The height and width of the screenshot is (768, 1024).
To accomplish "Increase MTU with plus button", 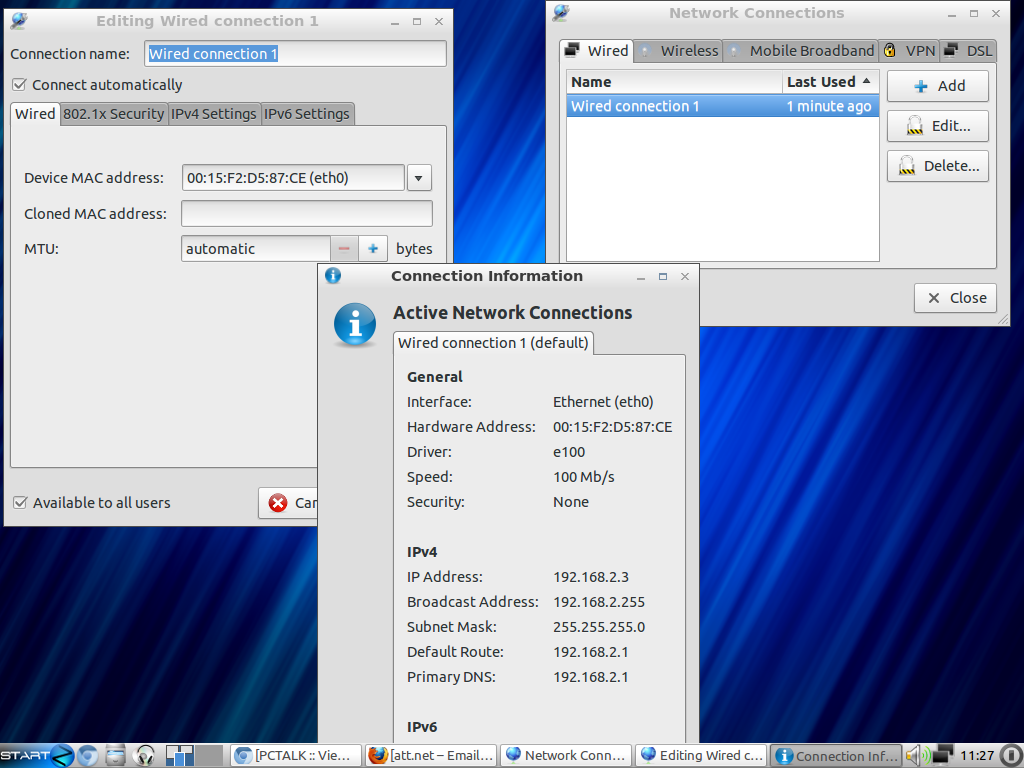I will point(373,249).
